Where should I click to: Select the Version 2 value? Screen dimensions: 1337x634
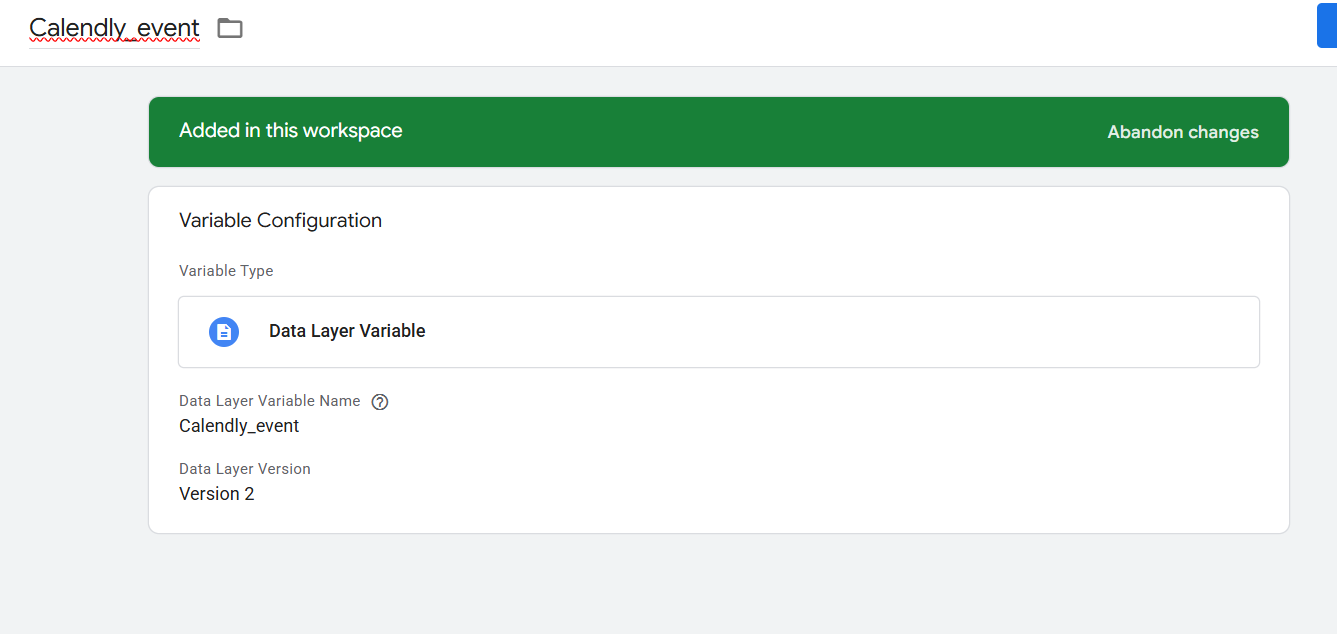pos(217,494)
